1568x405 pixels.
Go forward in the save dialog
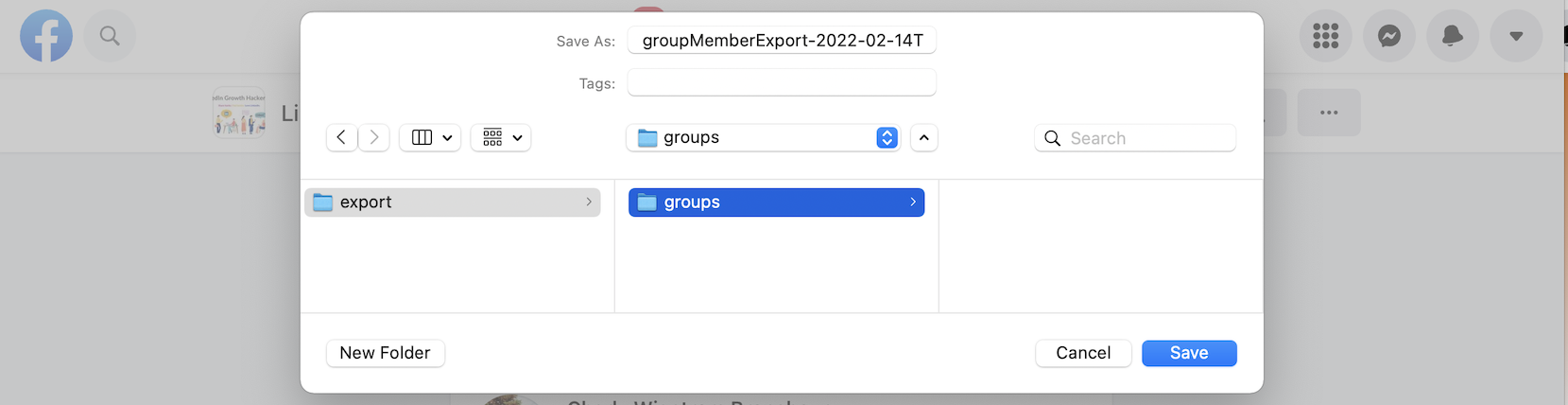tap(374, 137)
